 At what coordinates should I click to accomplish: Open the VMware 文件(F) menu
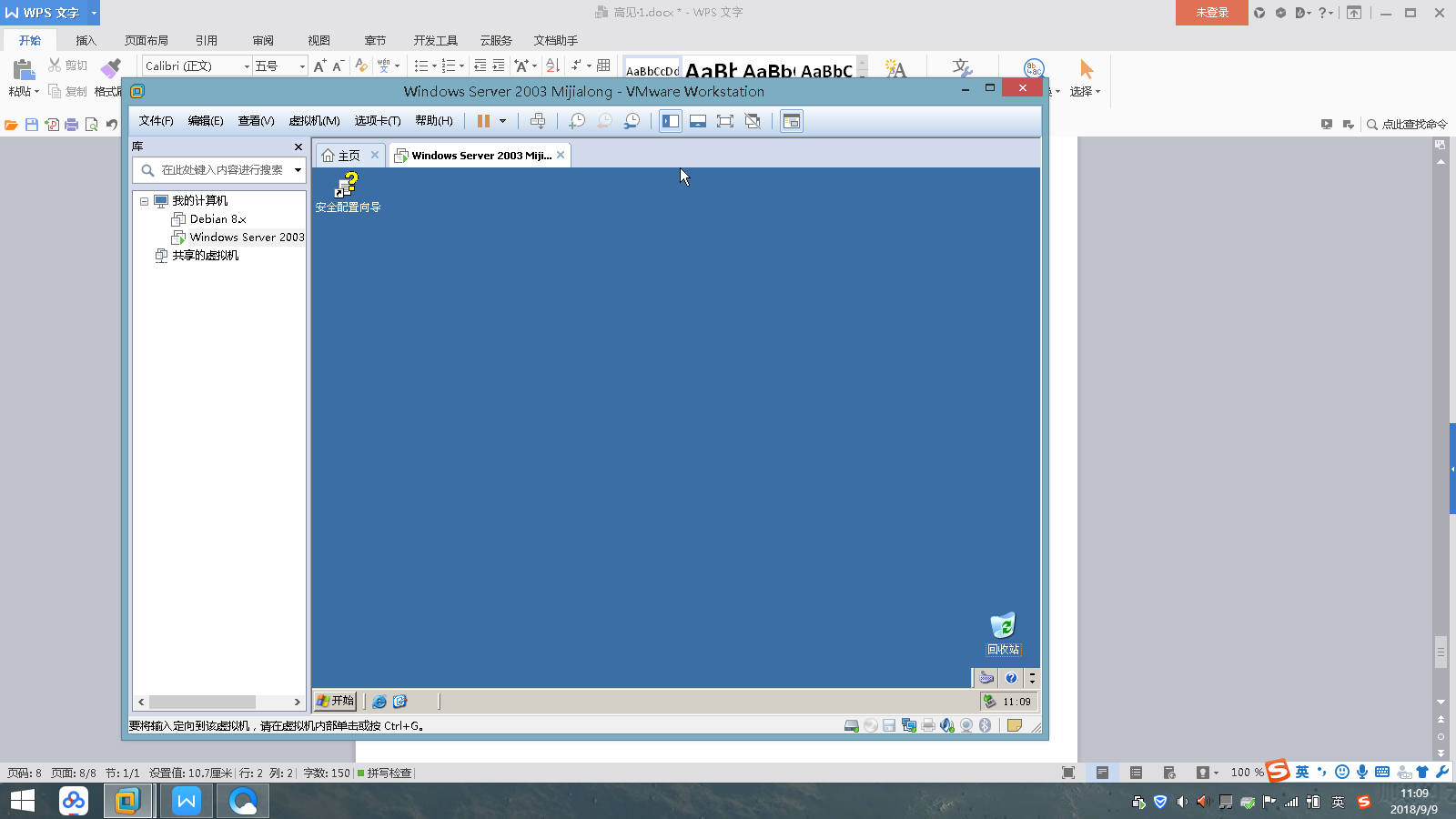click(156, 121)
